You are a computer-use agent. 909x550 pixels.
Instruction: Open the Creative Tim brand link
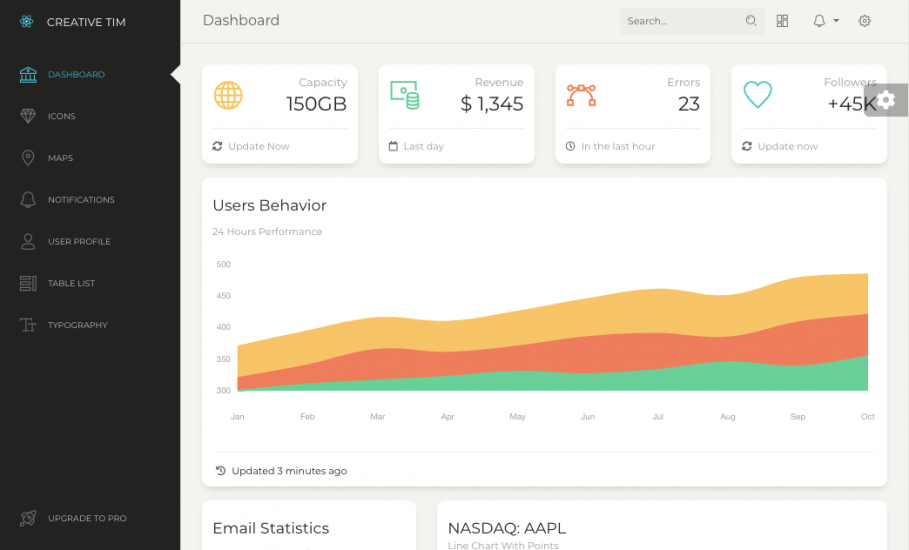coord(86,22)
